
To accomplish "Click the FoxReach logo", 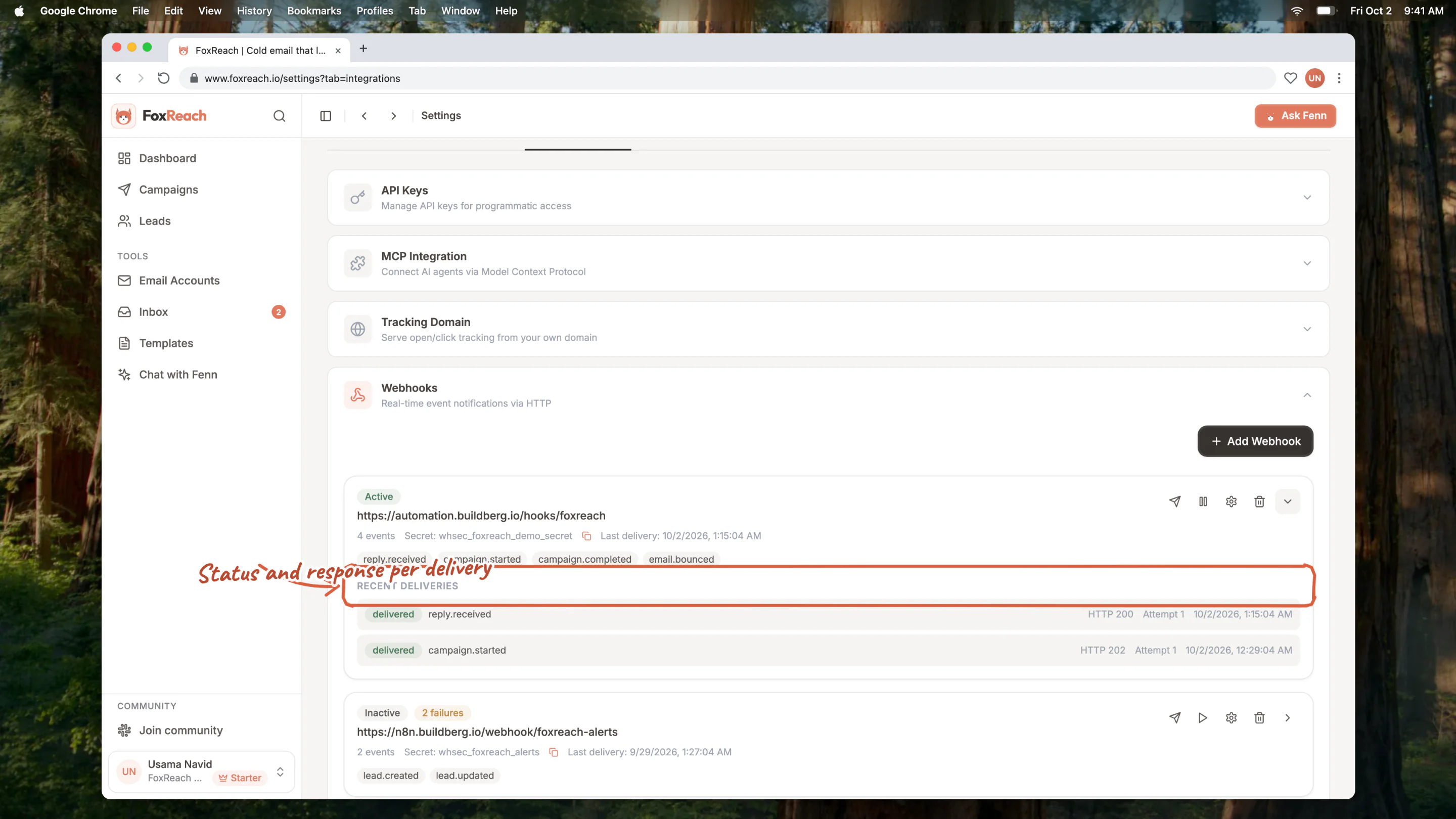I will pos(159,116).
